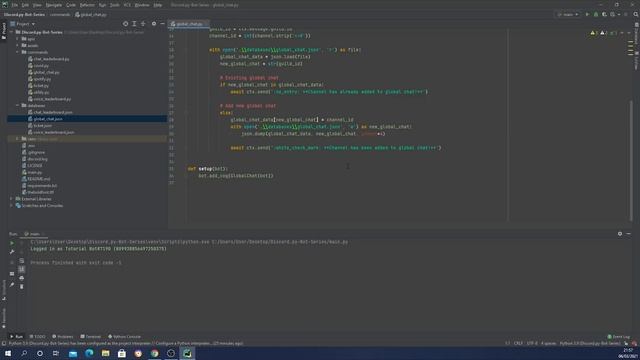The image size is (640, 360).
Task: Expand the assets folder
Action: click(18, 45)
